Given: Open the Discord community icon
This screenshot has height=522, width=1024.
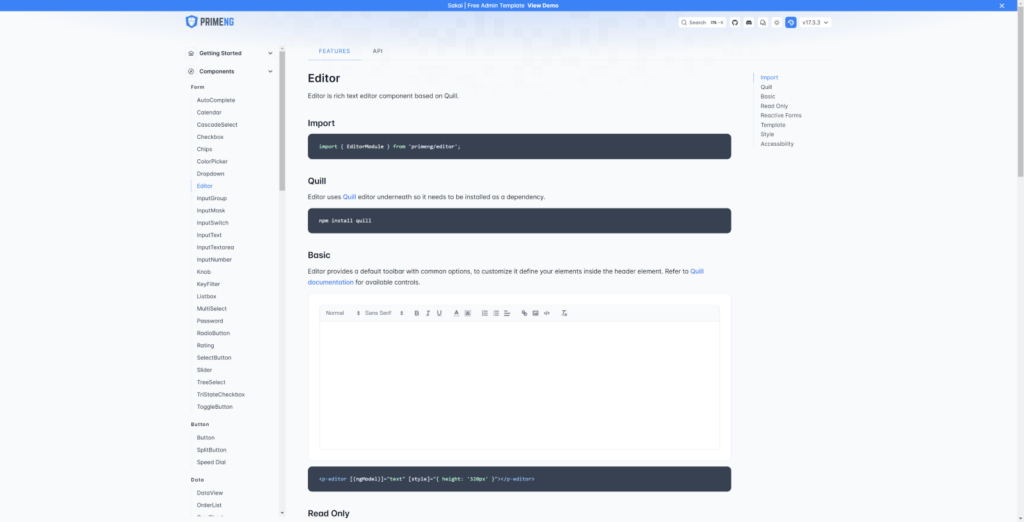Looking at the screenshot, I should click(x=749, y=22).
